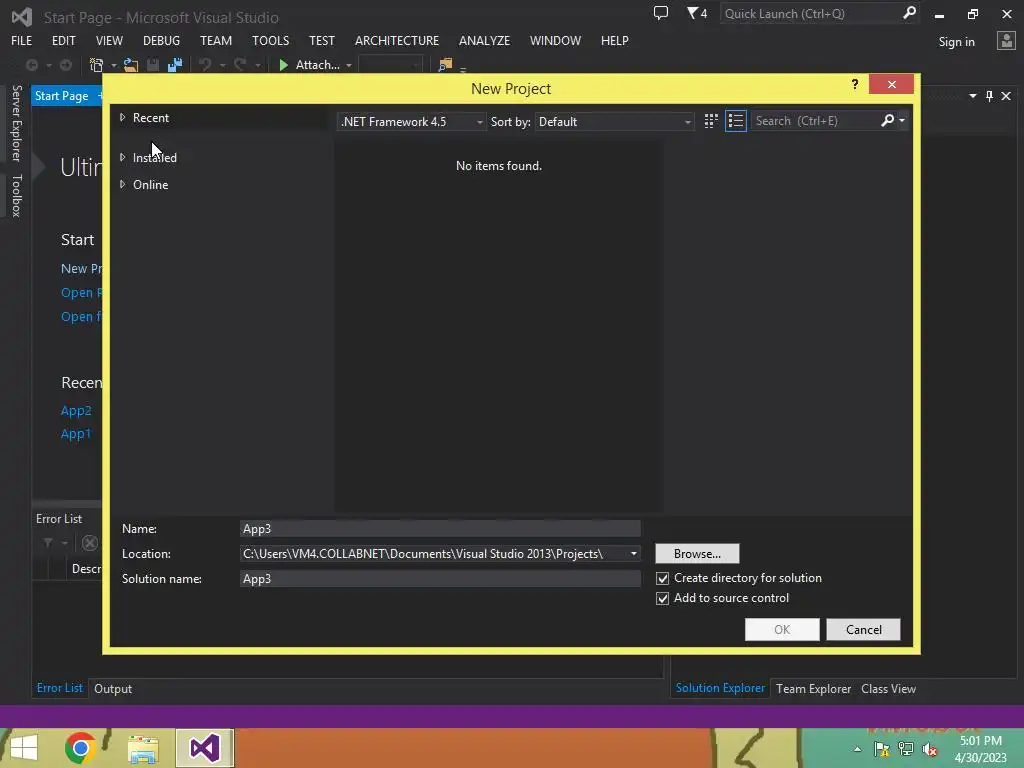The width and height of the screenshot is (1024, 768).
Task: Click the Save toolbar icon
Action: (153, 65)
